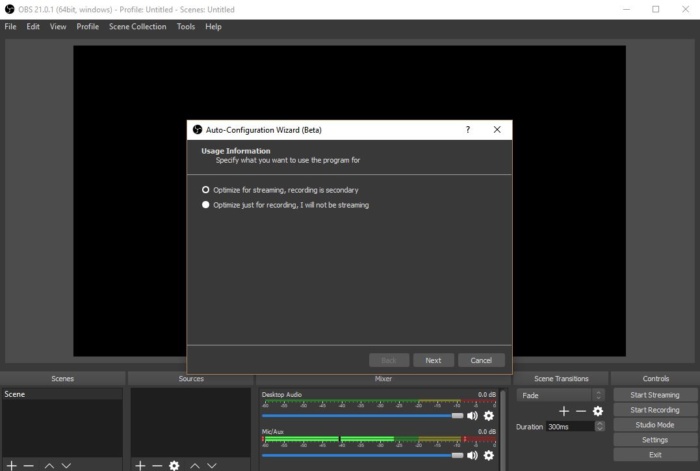Click the Mixer panel scrollbar
This screenshot has width=700, height=471.
tap(503, 429)
